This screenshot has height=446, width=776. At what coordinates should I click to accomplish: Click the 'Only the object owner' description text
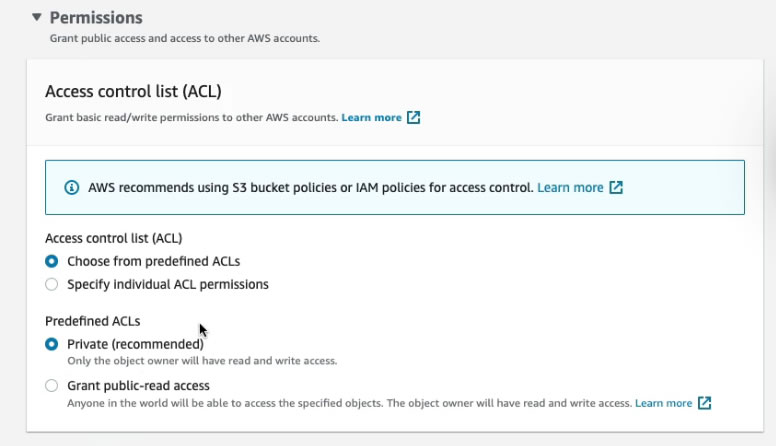tap(202, 361)
